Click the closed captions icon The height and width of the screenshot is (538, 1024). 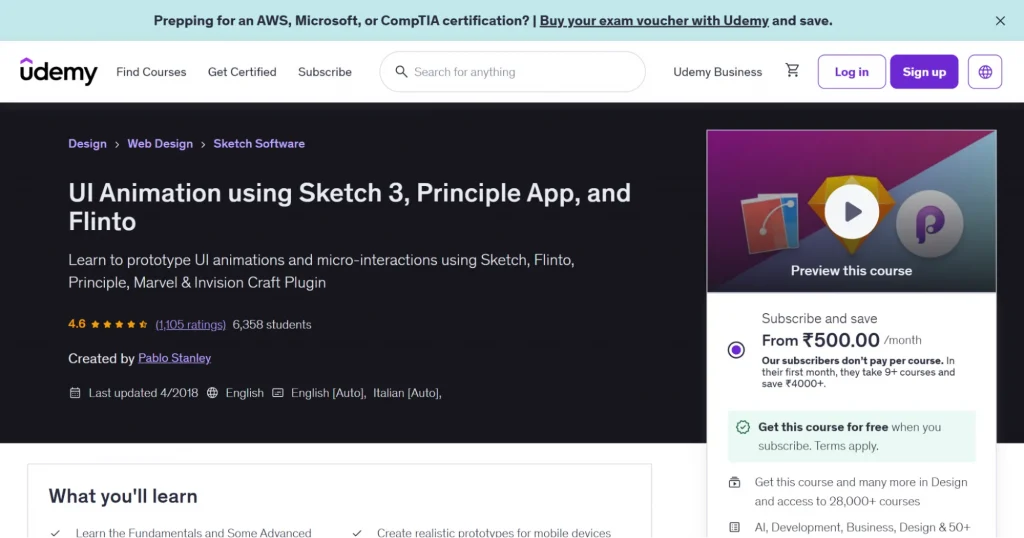click(x=278, y=393)
